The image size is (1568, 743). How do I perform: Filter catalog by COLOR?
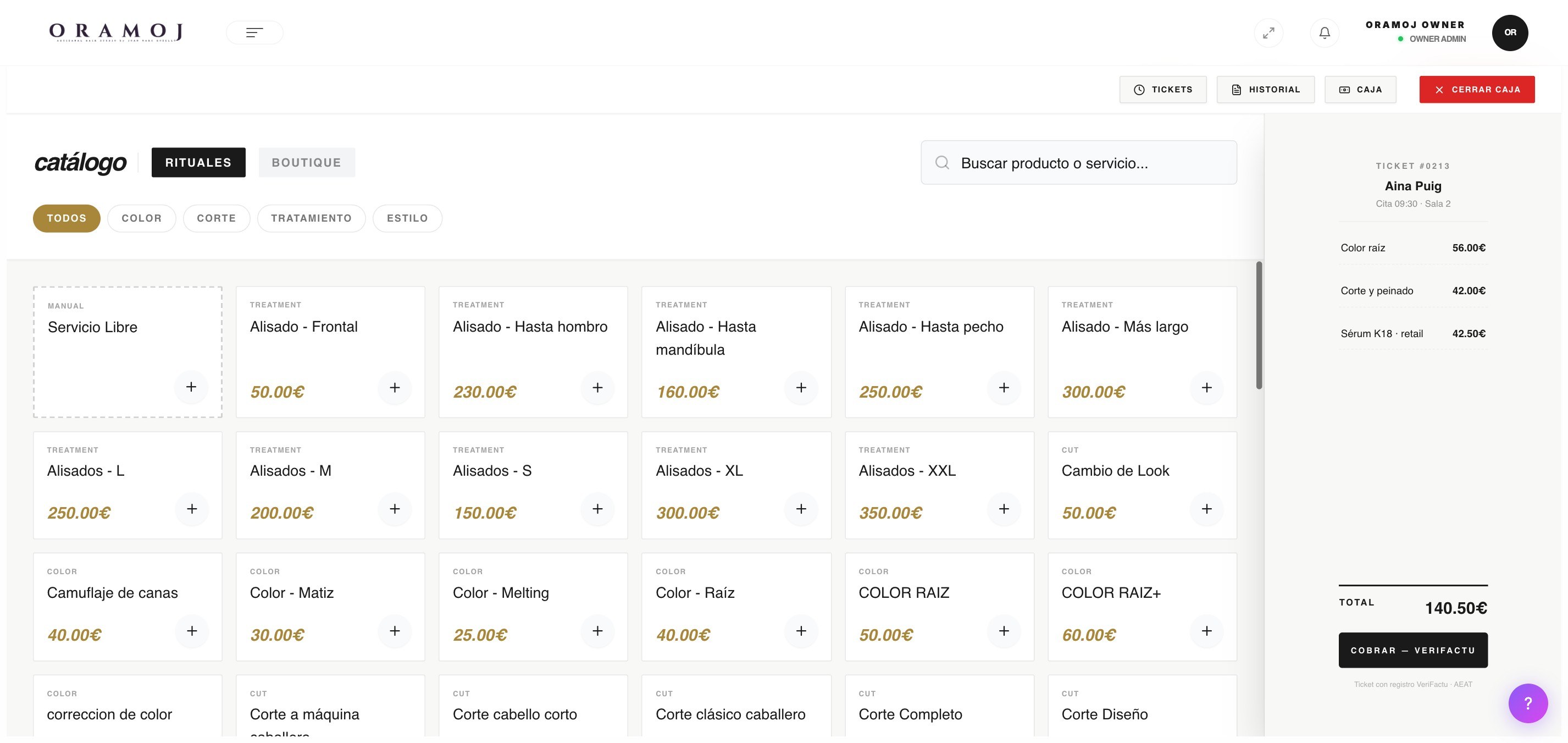[x=141, y=219]
